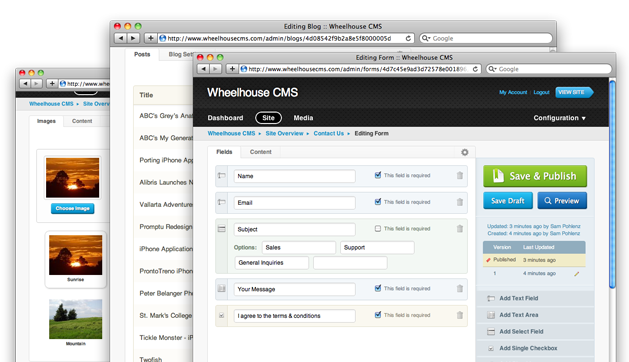Click the Sunrise image thumbnail in leftmost window
The height and width of the screenshot is (362, 629).
pyautogui.click(x=75, y=255)
